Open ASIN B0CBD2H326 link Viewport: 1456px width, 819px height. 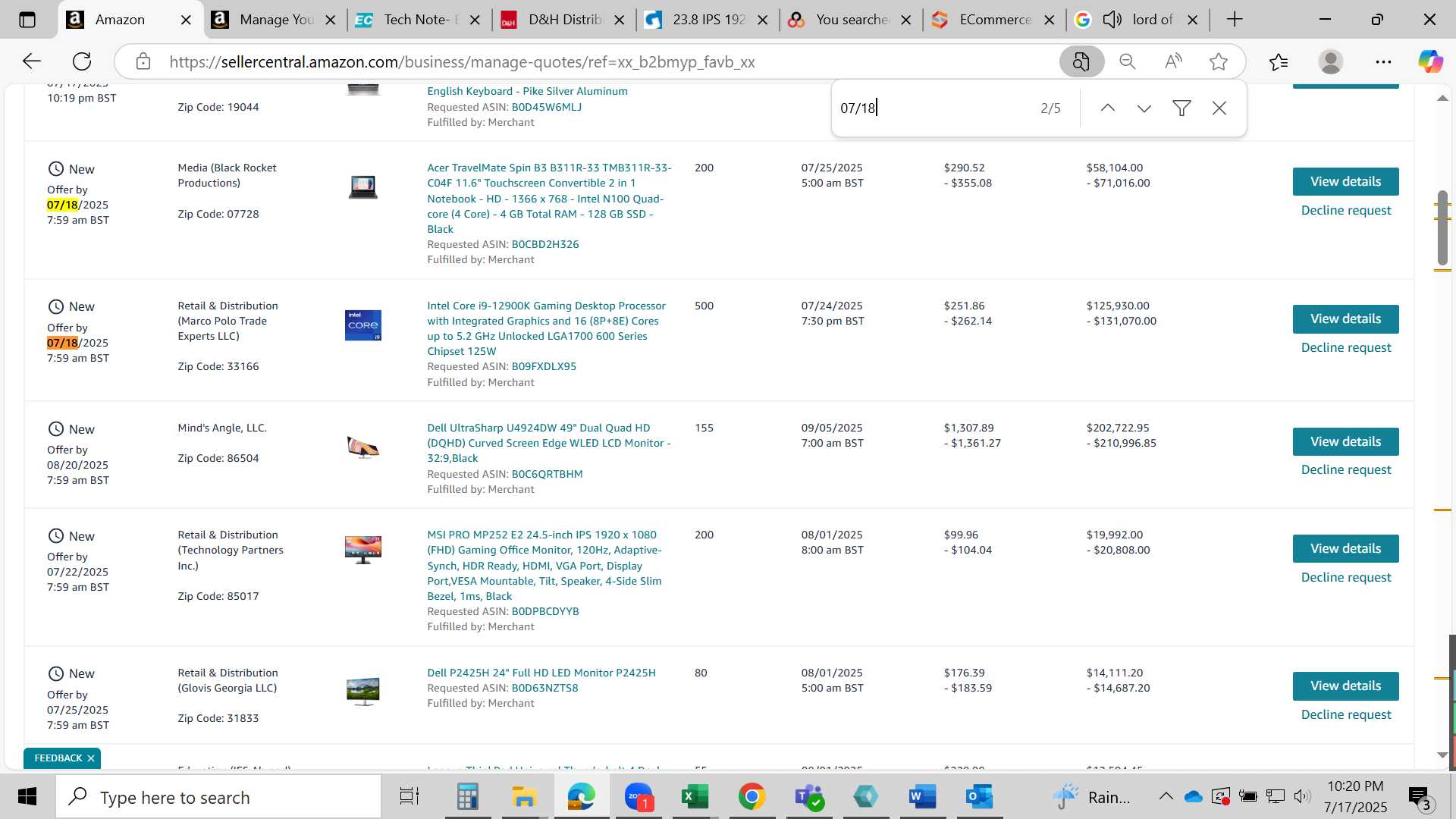coord(544,244)
